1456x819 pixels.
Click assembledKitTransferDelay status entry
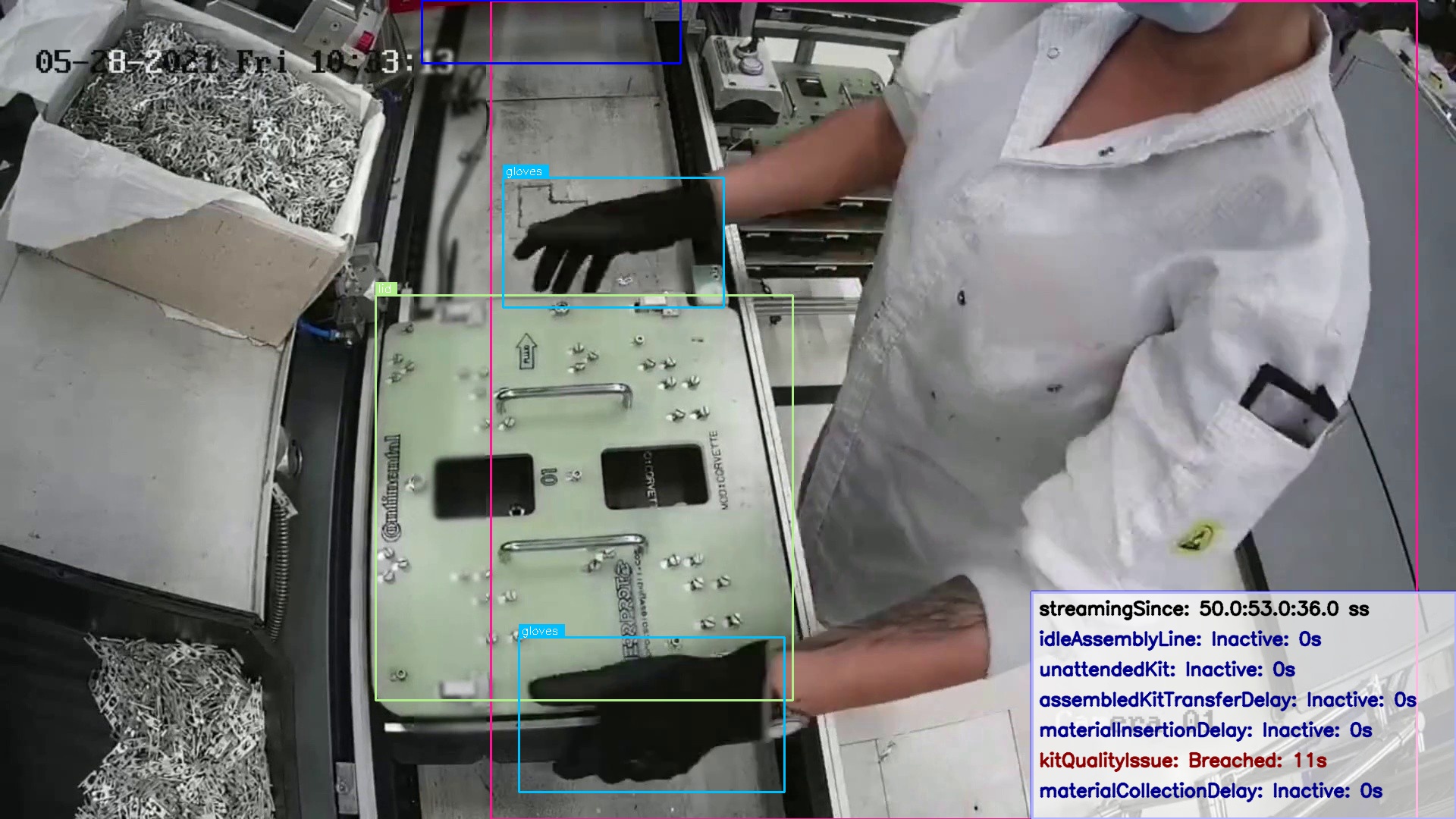tap(1226, 700)
